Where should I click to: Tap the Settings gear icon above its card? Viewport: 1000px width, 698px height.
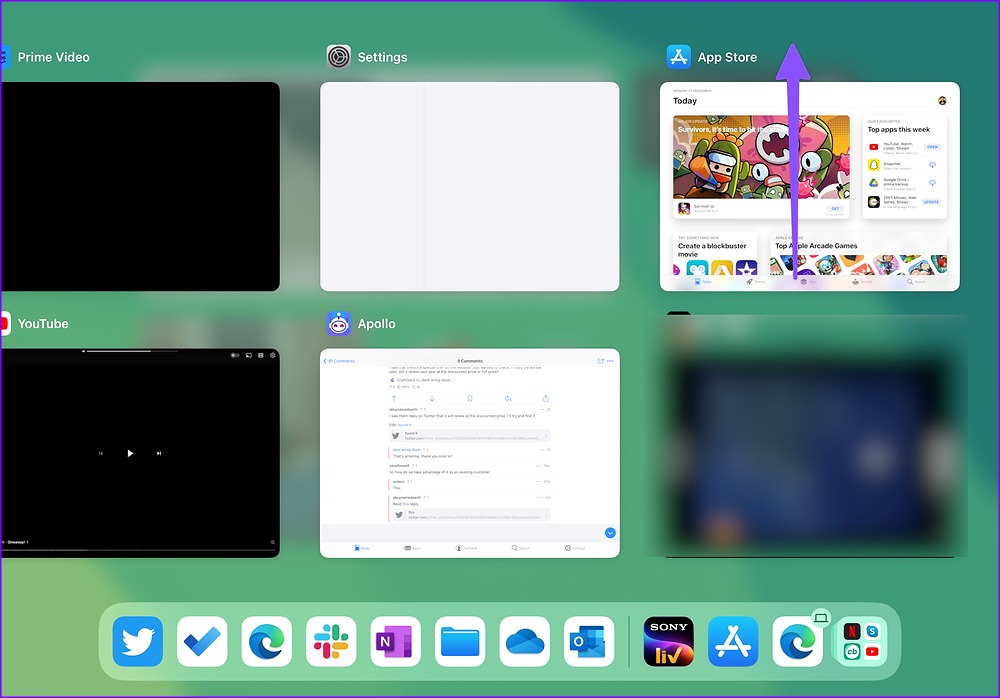coord(339,57)
